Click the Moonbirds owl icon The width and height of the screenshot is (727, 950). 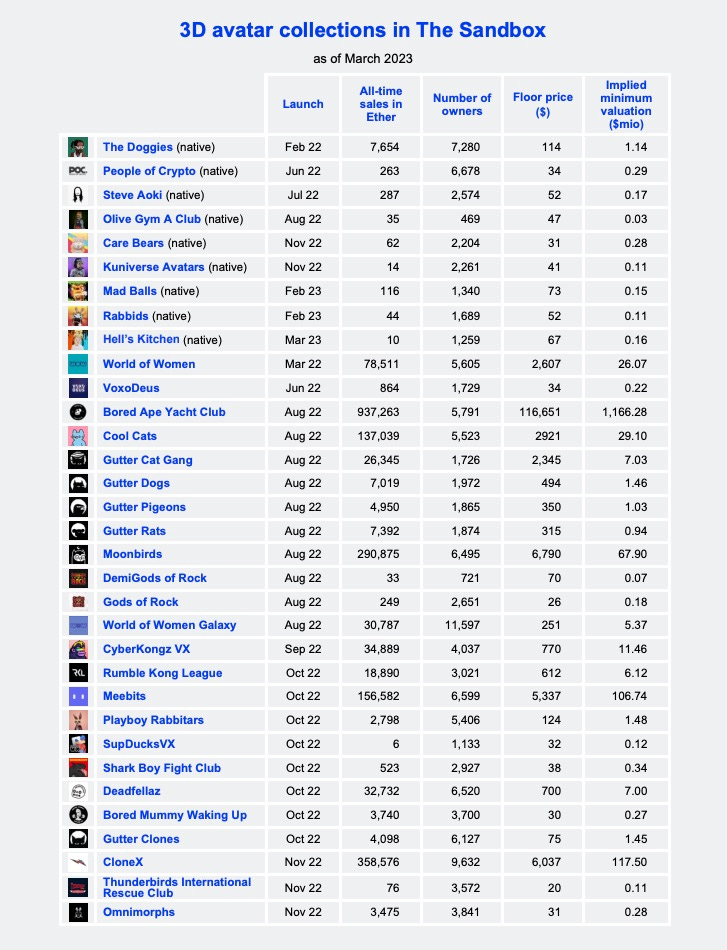click(78, 554)
